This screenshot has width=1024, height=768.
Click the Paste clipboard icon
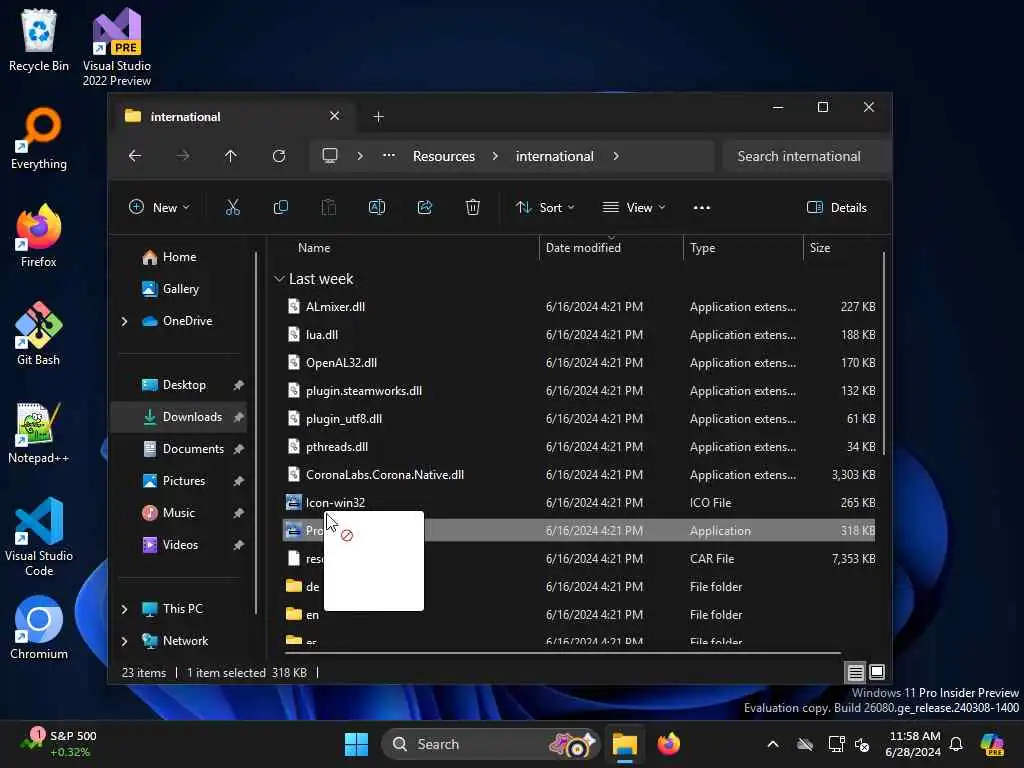pyautogui.click(x=328, y=208)
